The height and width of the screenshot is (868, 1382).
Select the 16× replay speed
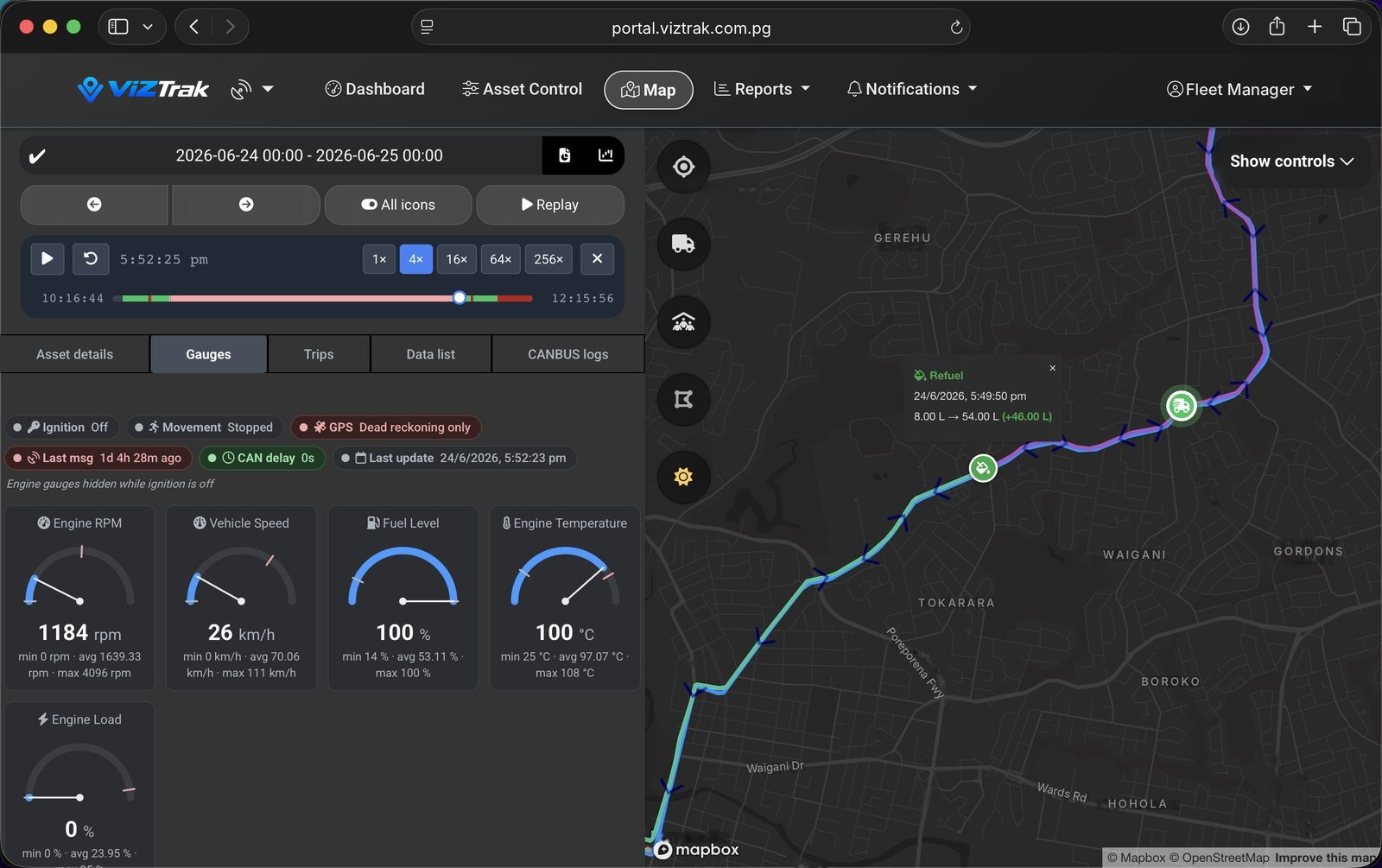[x=456, y=259]
